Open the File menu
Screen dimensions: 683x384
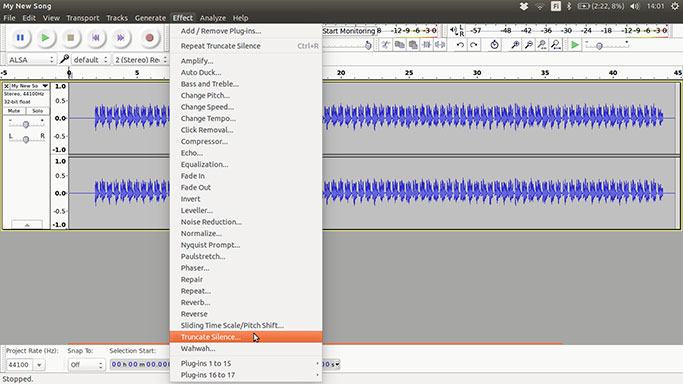(9, 18)
